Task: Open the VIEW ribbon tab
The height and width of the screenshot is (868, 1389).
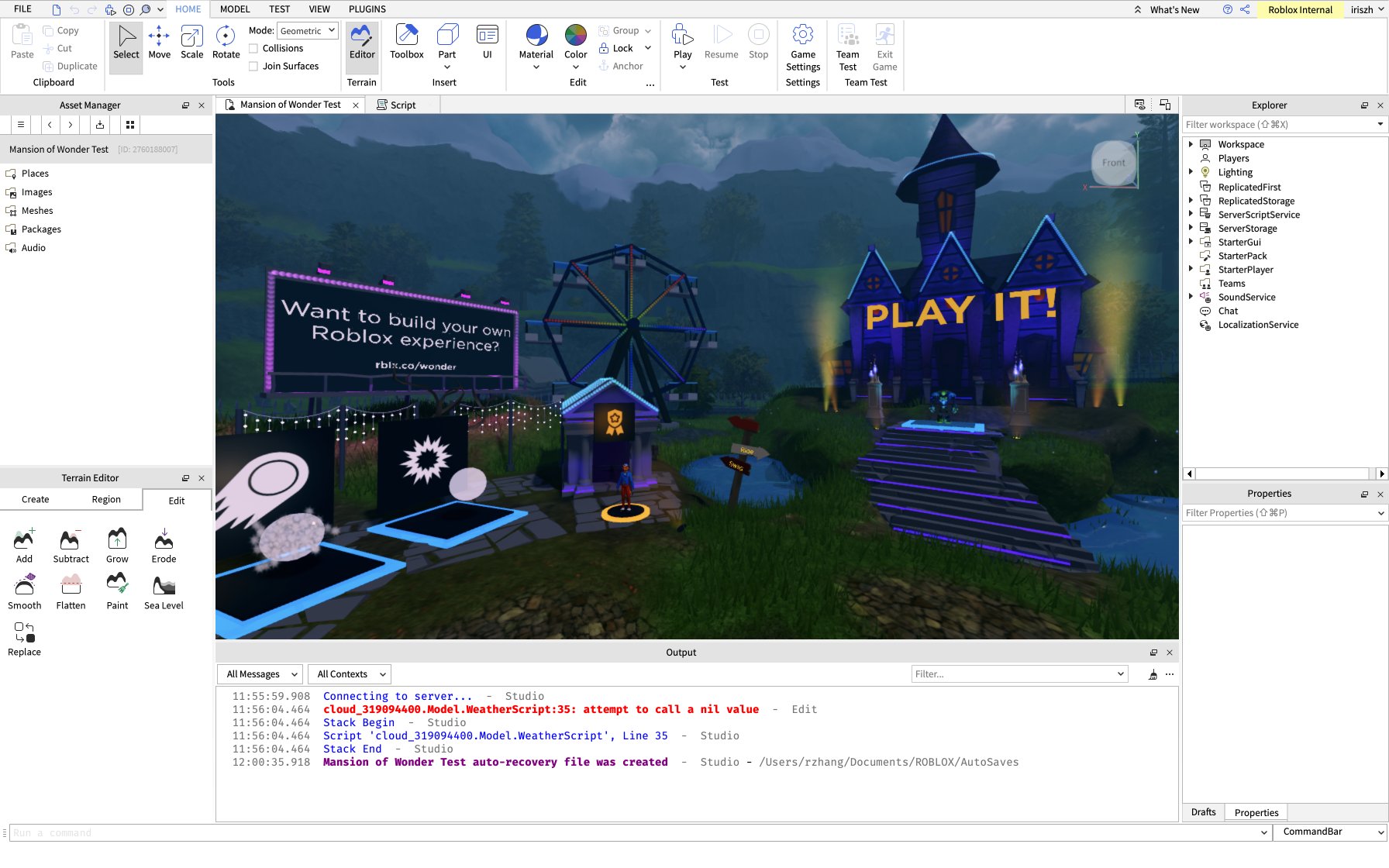Action: click(x=319, y=9)
